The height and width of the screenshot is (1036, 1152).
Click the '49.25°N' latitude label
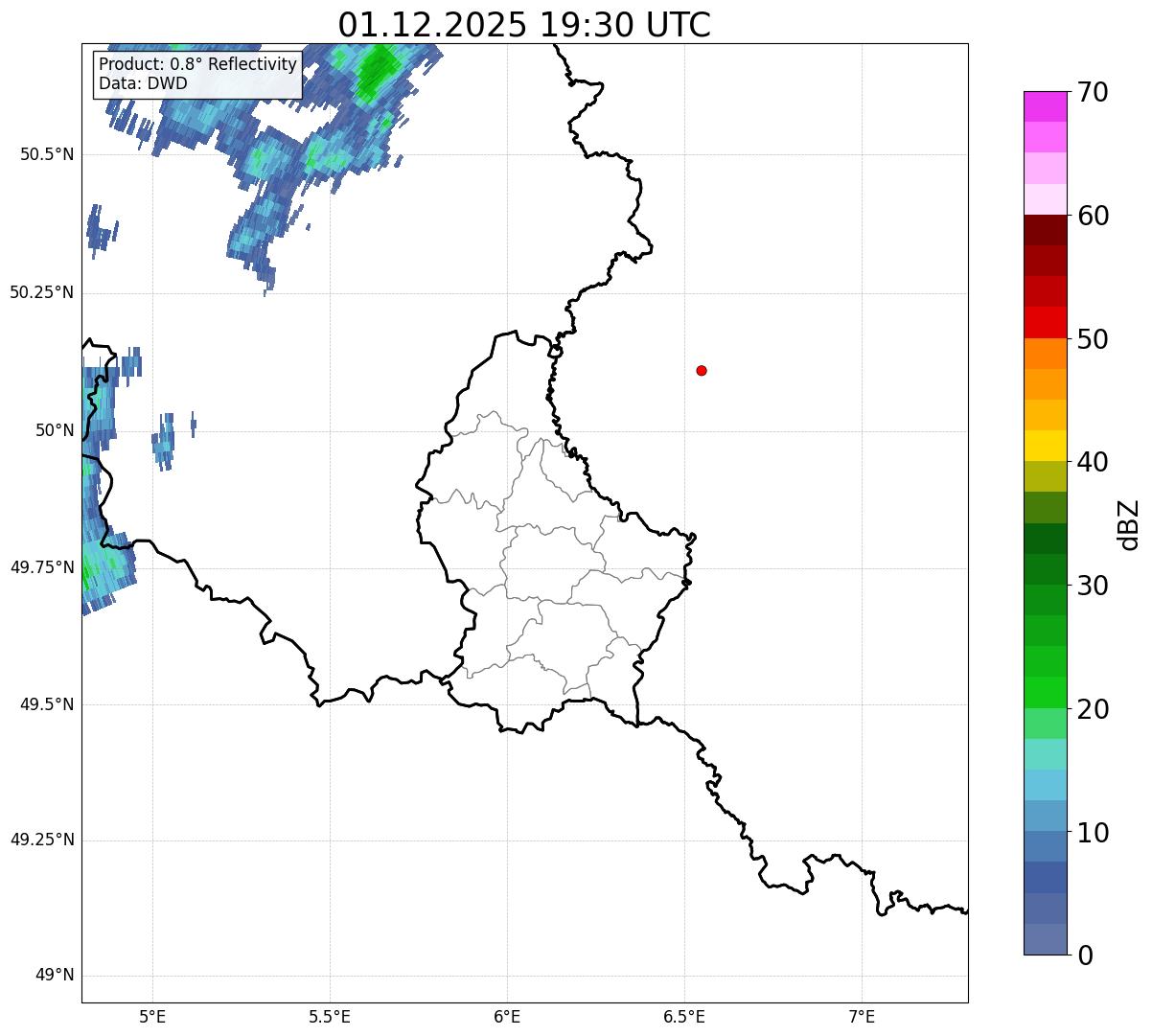(x=42, y=840)
